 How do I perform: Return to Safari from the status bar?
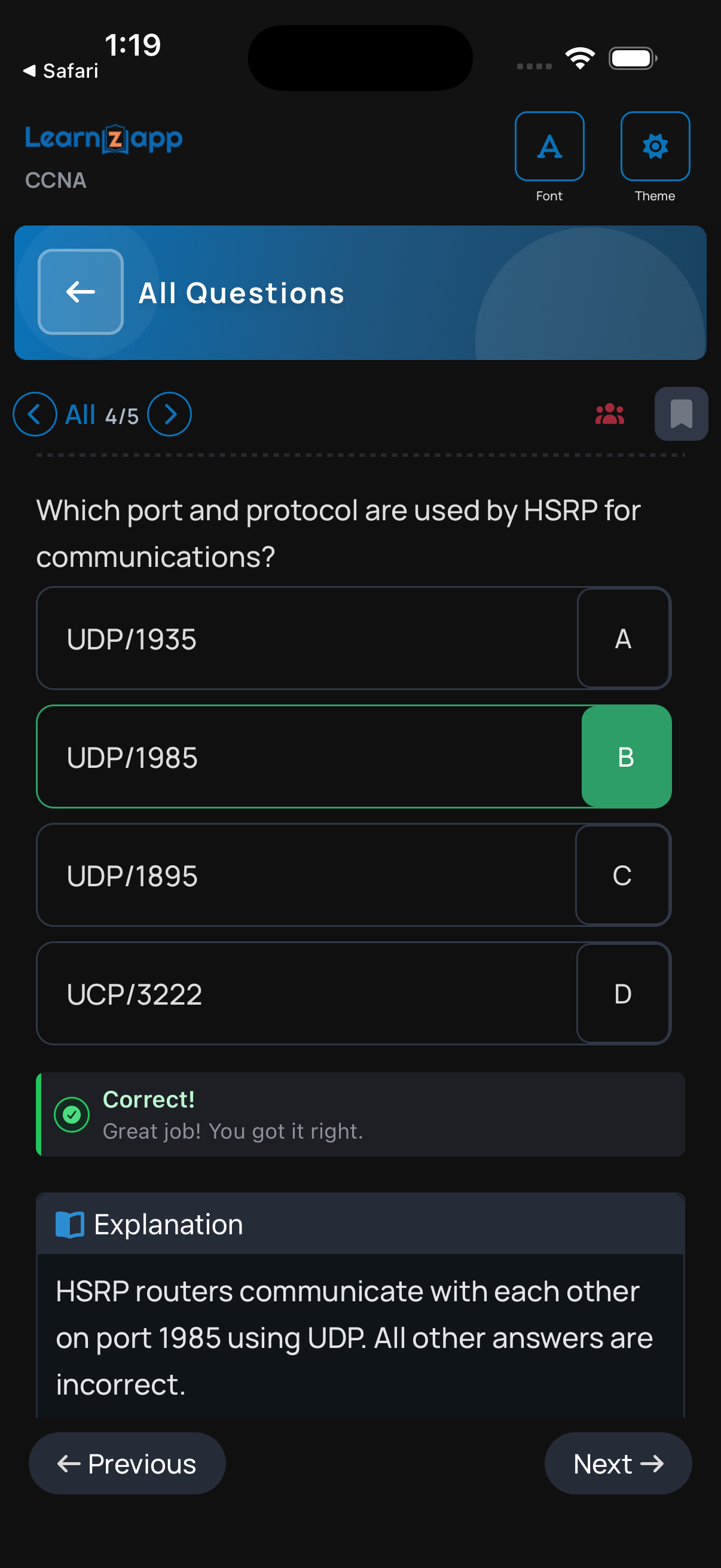point(61,71)
